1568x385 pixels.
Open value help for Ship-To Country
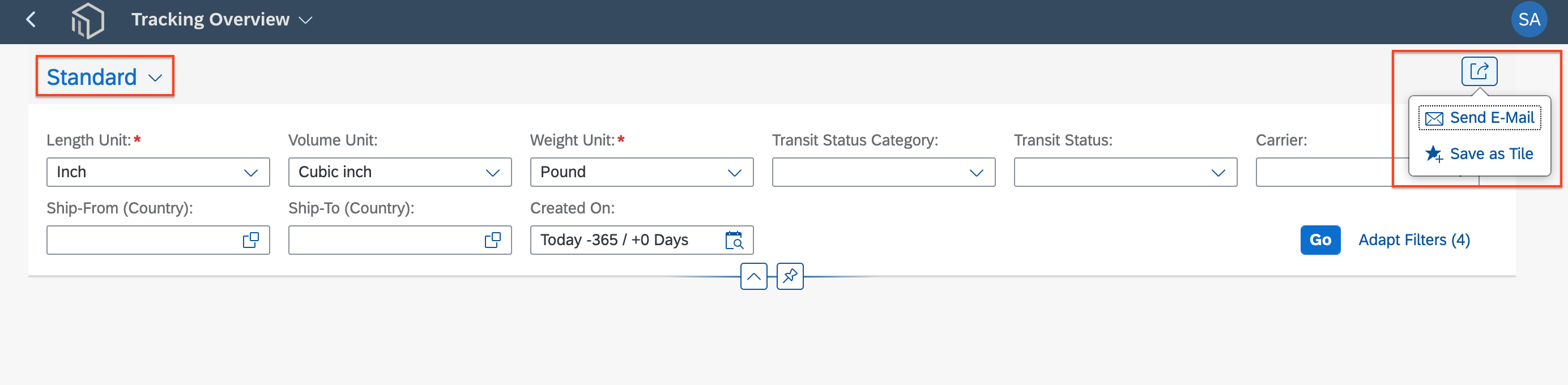492,240
